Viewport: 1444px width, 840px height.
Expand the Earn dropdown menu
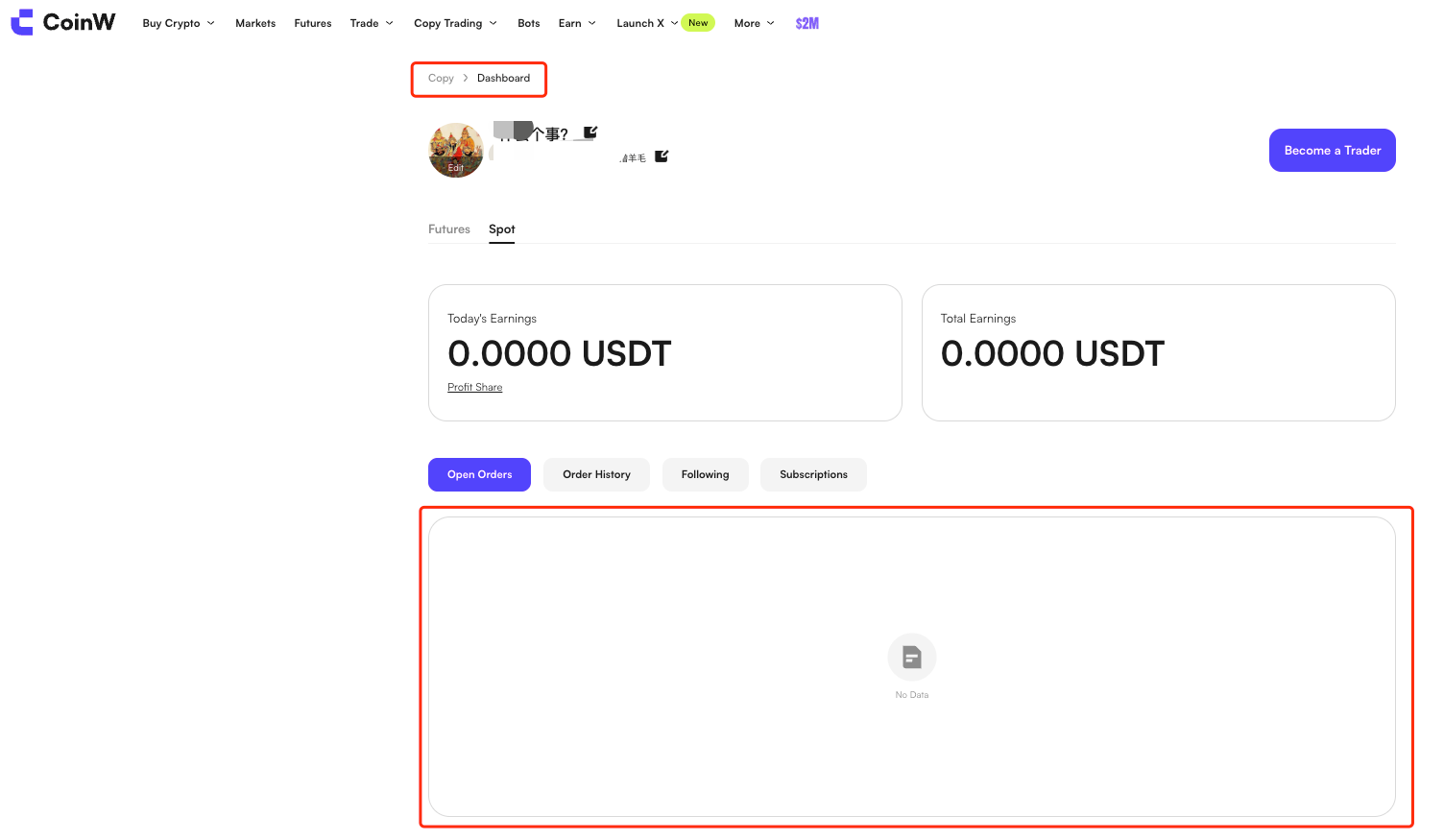[577, 23]
